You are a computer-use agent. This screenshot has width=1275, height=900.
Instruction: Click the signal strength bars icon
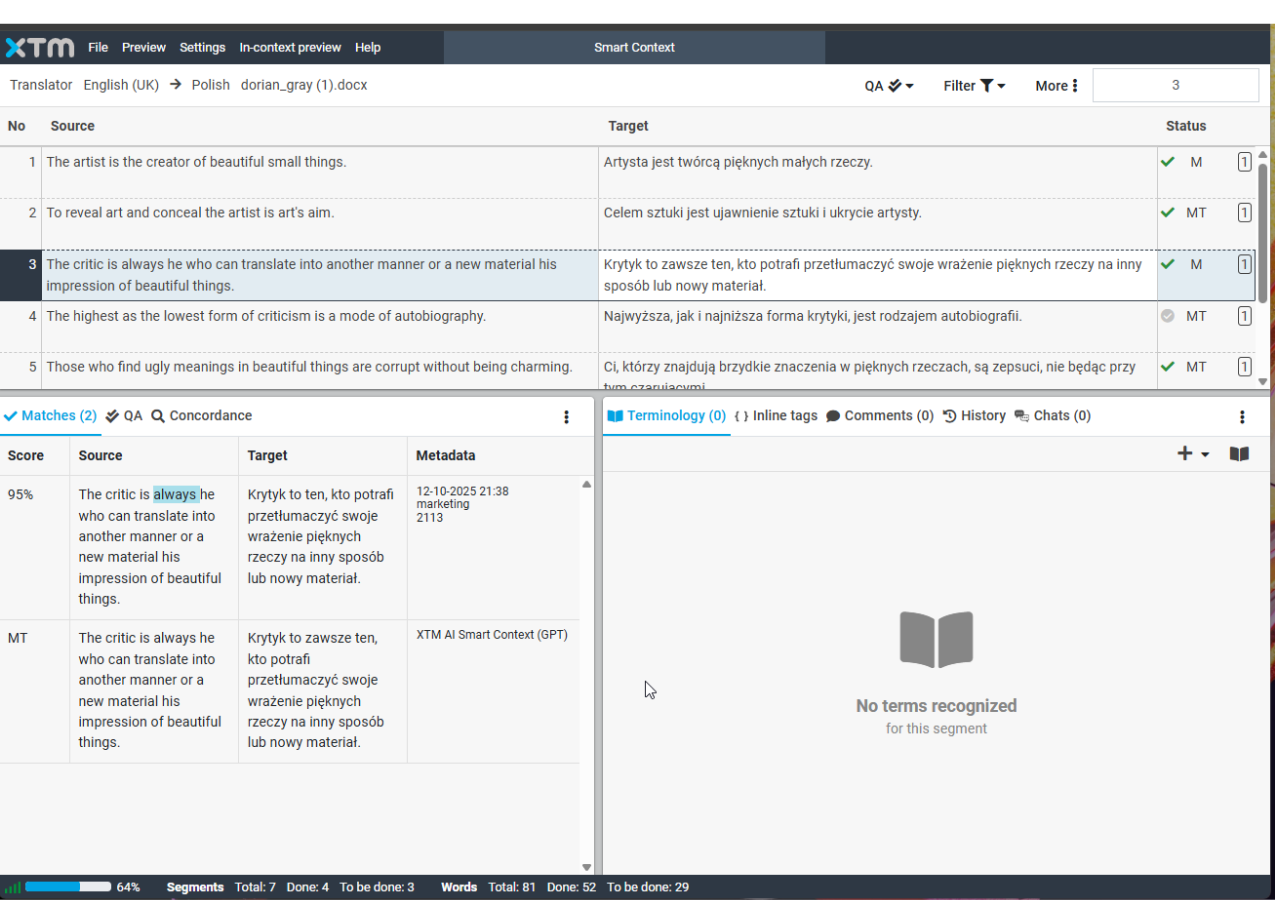(x=13, y=887)
